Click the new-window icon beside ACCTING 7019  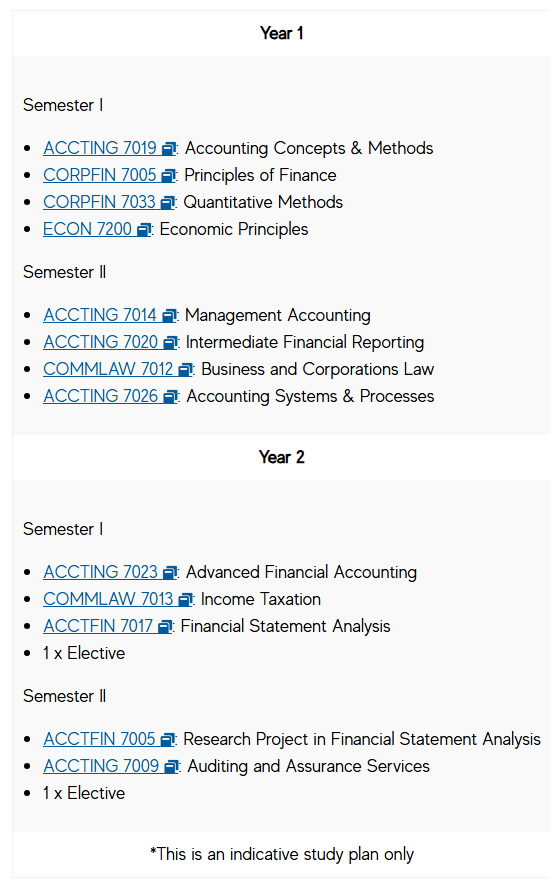169,148
